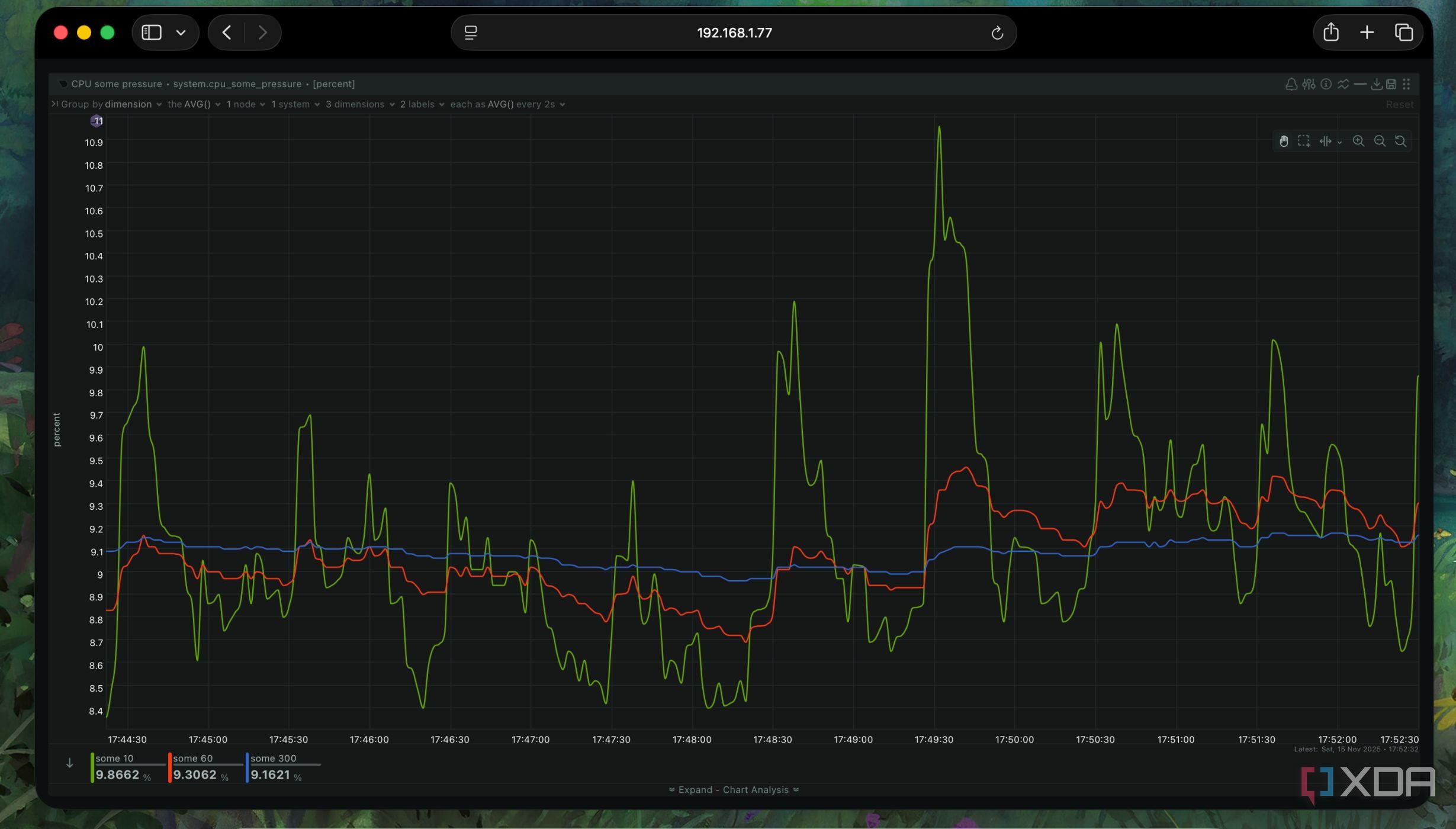The height and width of the screenshot is (829, 1456).
Task: Choose the horizontal zoom tool
Action: (1325, 141)
